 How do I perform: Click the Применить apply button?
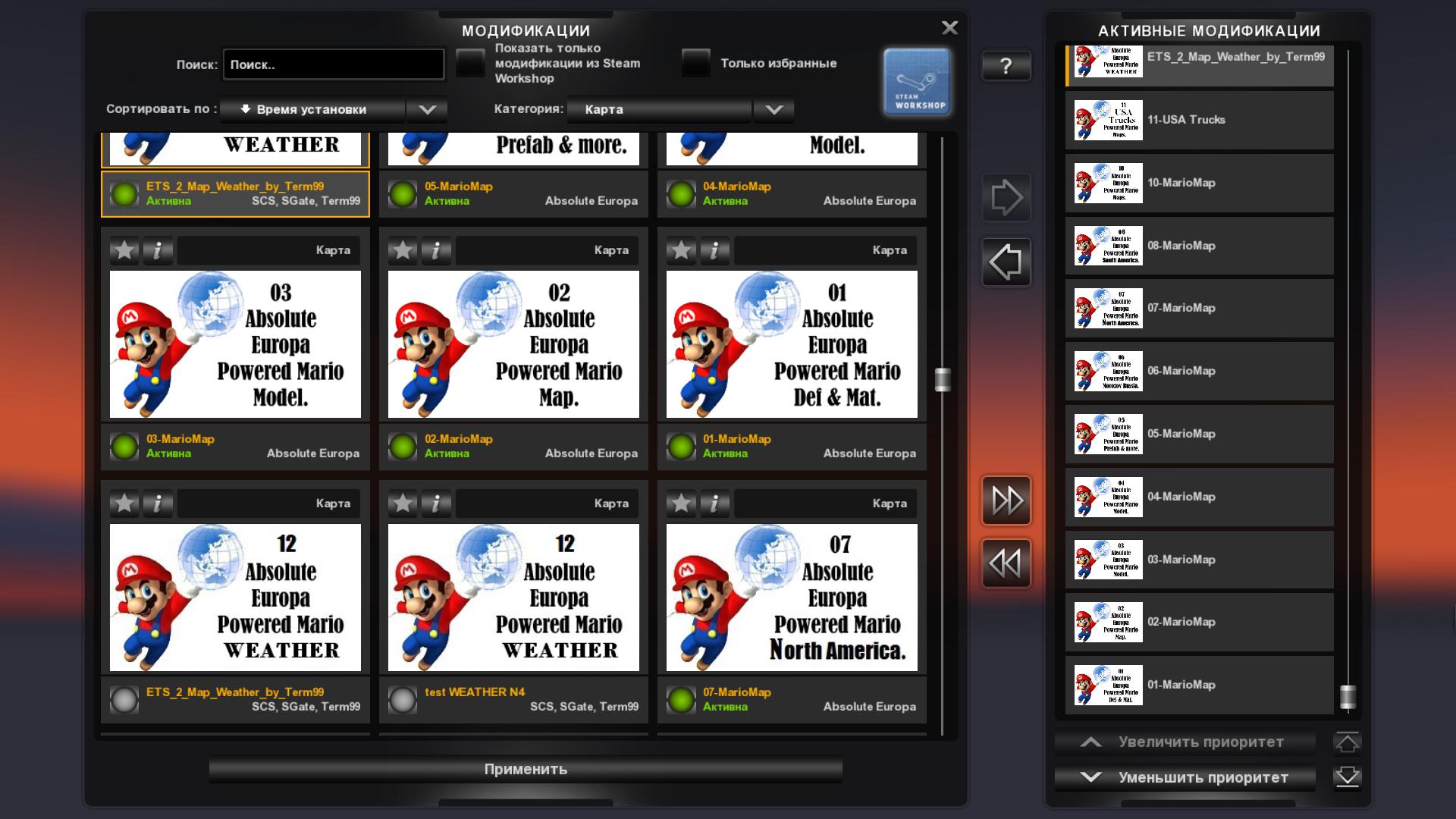[526, 769]
